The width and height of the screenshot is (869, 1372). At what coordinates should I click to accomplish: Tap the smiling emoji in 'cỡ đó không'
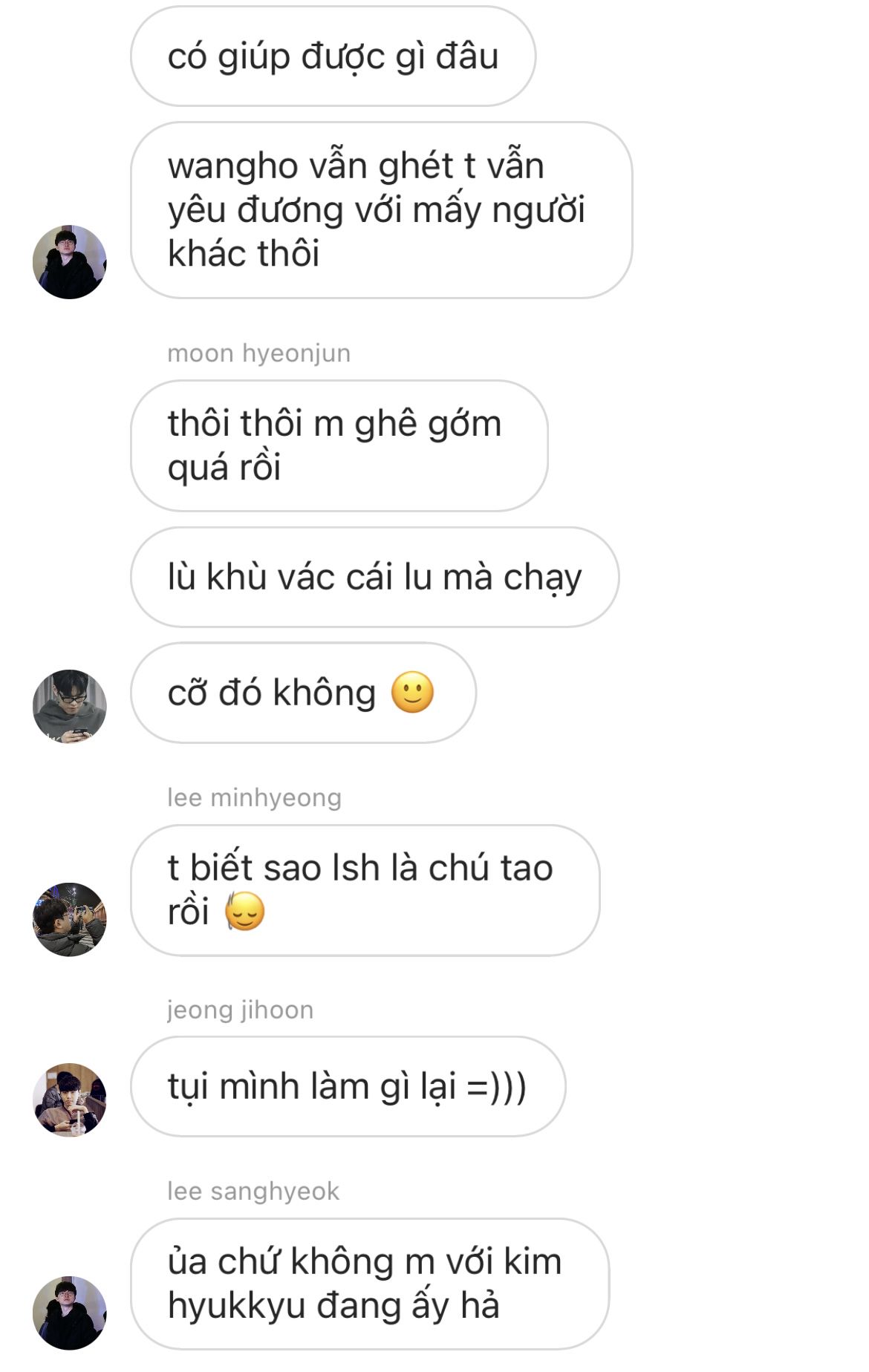pos(412,693)
